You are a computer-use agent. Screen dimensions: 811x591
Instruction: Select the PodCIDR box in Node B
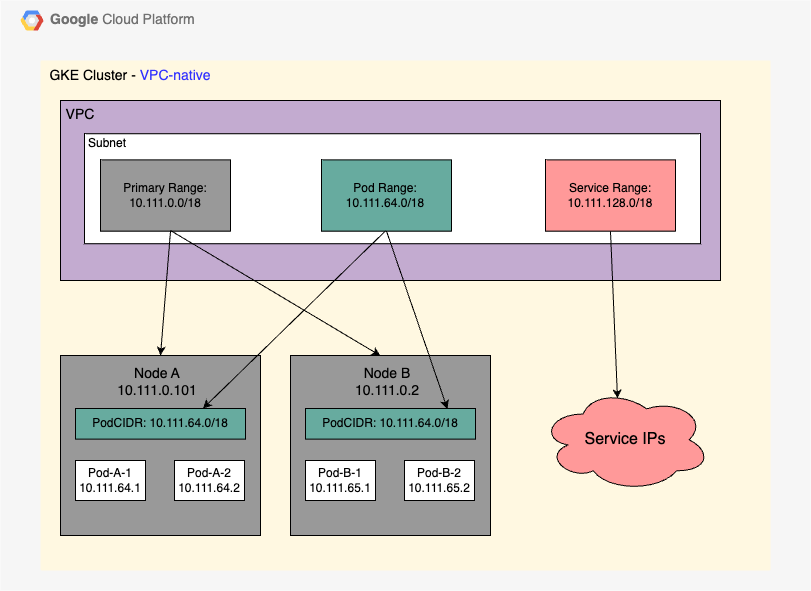(x=391, y=423)
